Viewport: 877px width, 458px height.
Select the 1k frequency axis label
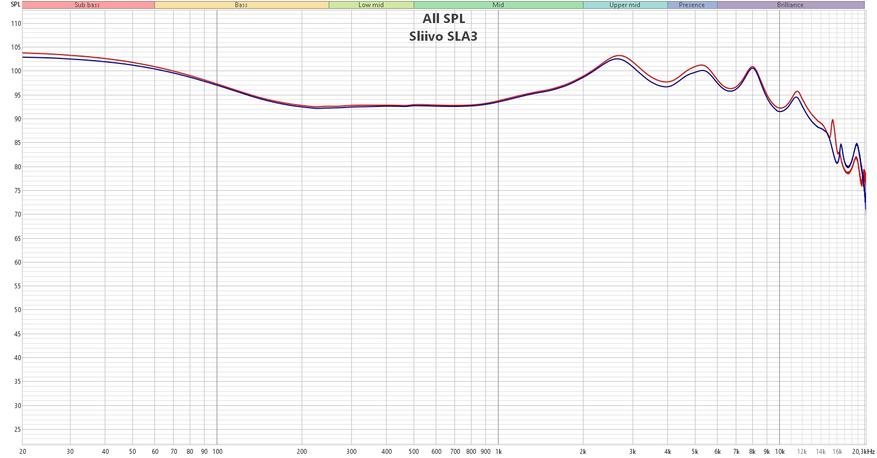coord(498,451)
